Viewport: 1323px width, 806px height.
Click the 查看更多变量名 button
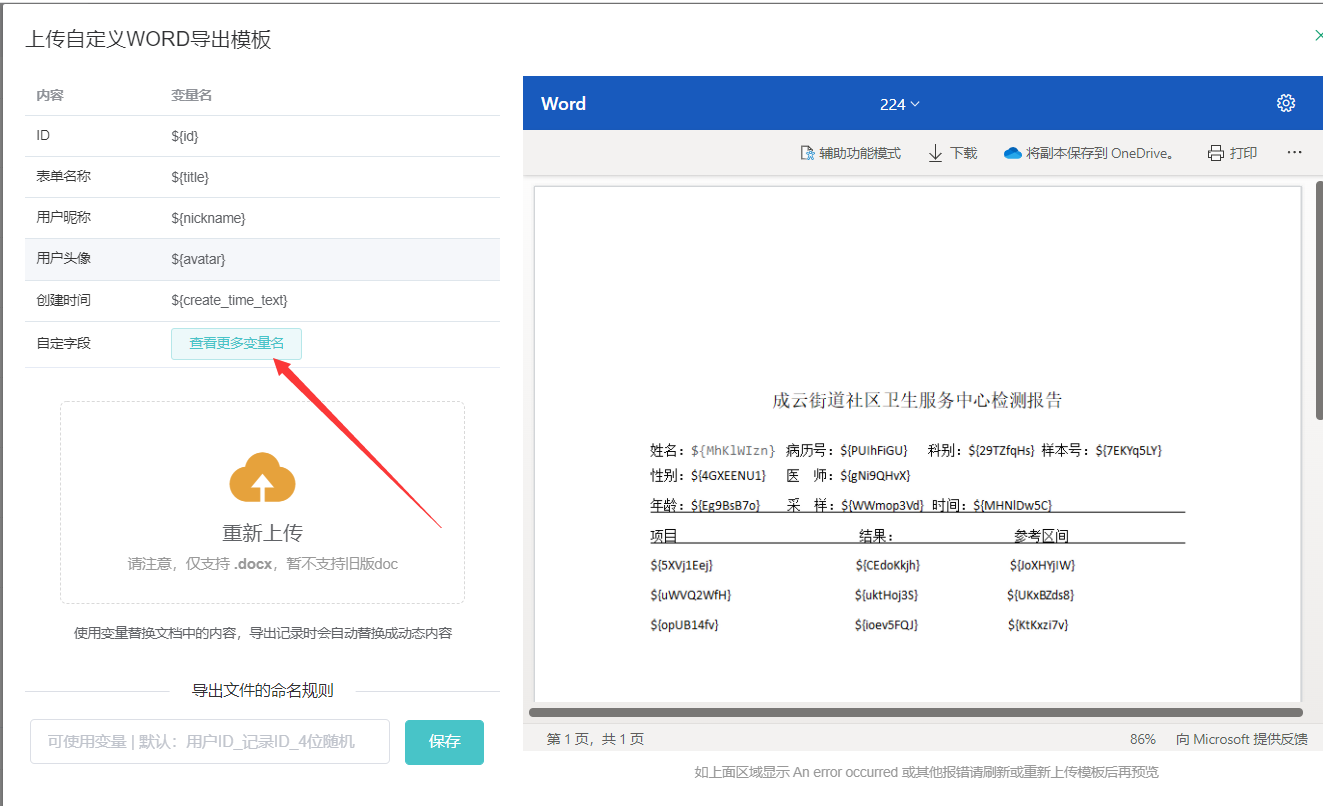pyautogui.click(x=236, y=343)
